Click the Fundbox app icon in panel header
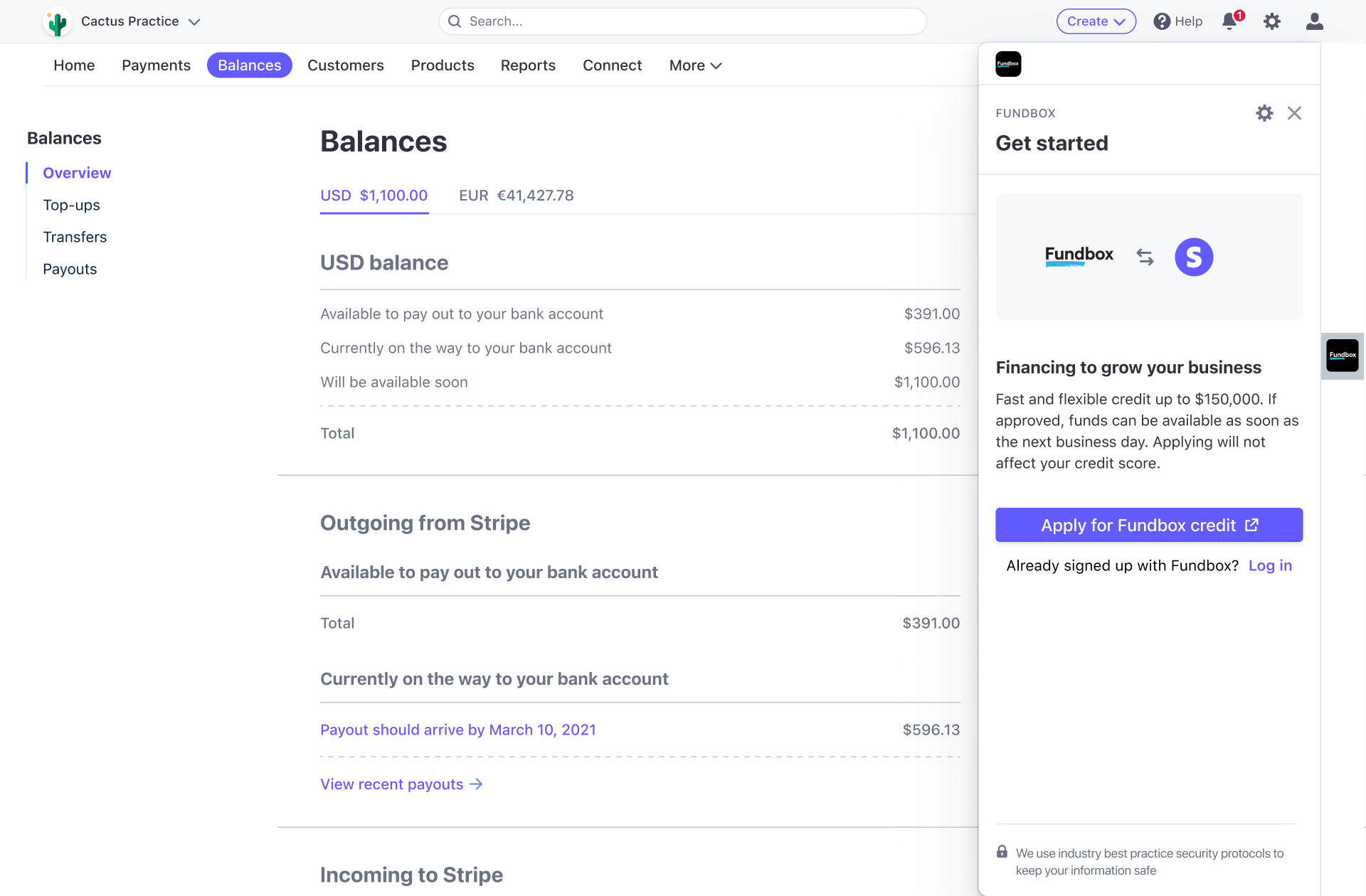The width and height of the screenshot is (1366, 896). click(1008, 63)
